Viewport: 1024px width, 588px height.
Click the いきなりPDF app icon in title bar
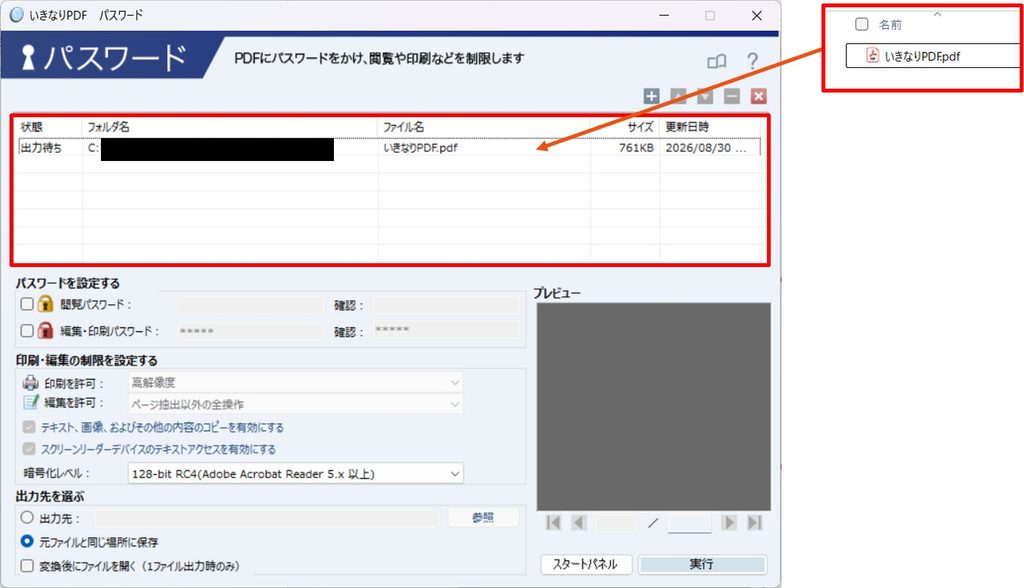coord(16,14)
